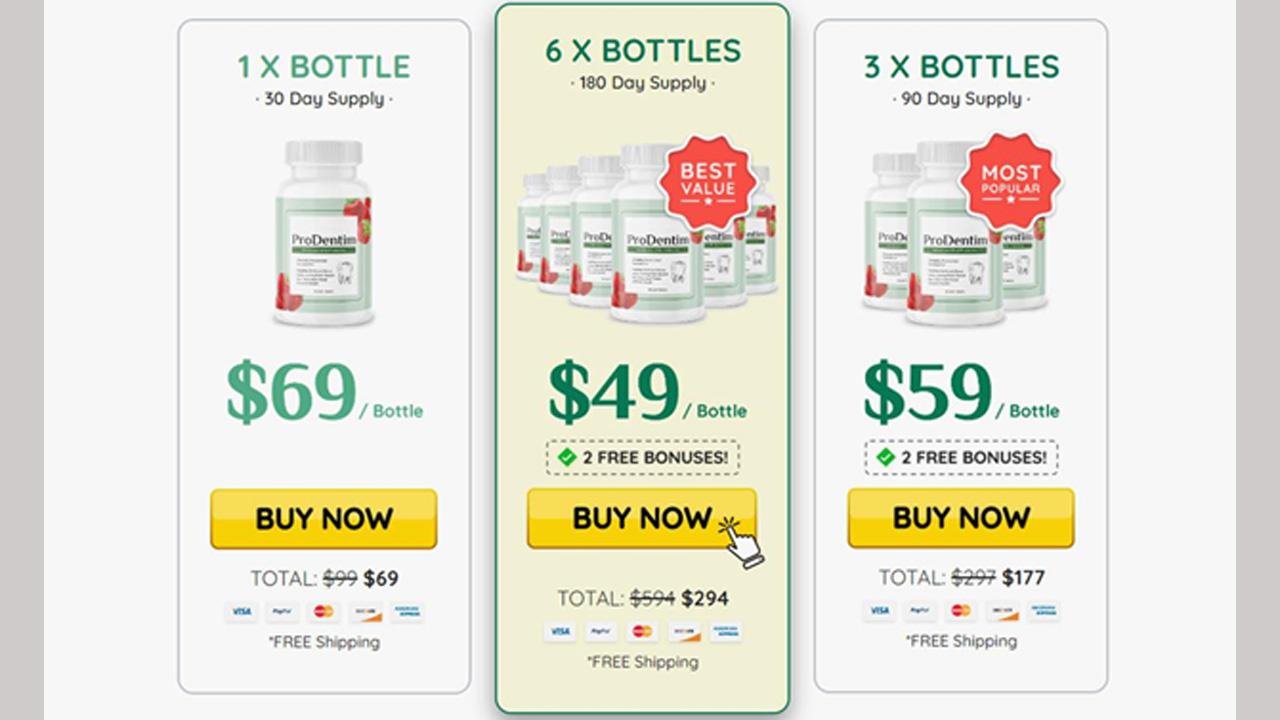Click 2 FREE BONUSES box under $49
The height and width of the screenshot is (720, 1280).
[642, 457]
